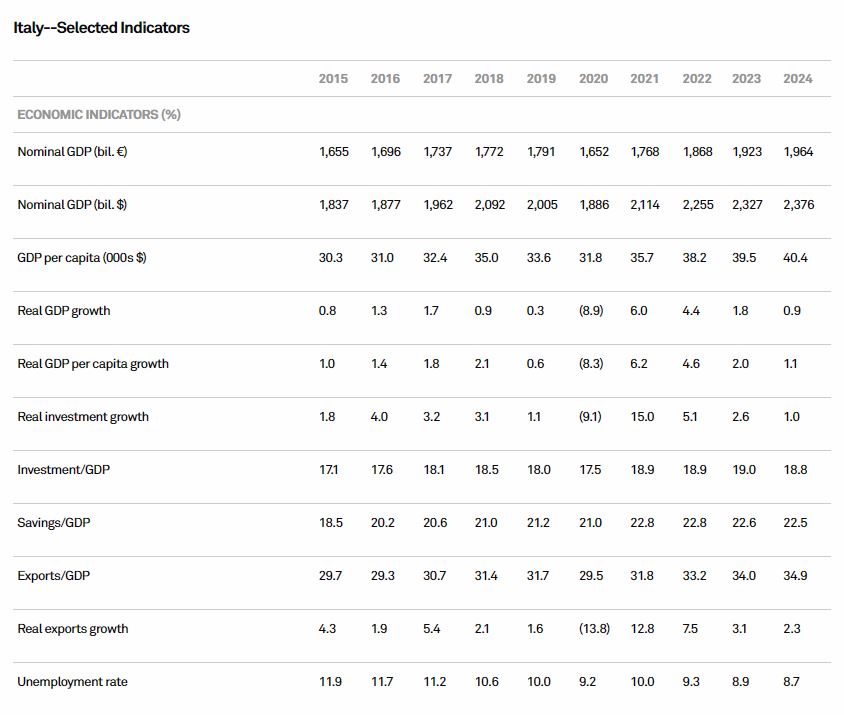Screen dimensions: 844x715
Task: Click the 2021 Real investment growth value 15.0
Action: pyautogui.click(x=642, y=417)
